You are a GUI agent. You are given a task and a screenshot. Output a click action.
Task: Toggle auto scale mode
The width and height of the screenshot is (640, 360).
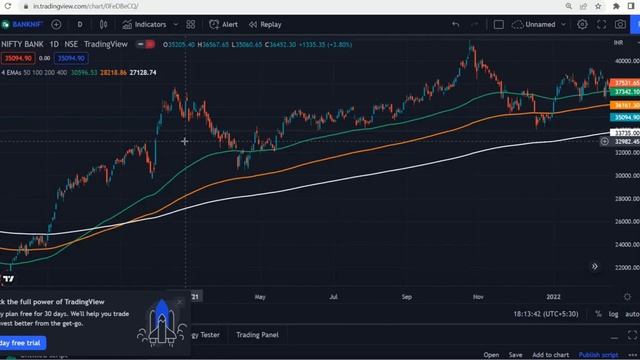[x=632, y=314]
